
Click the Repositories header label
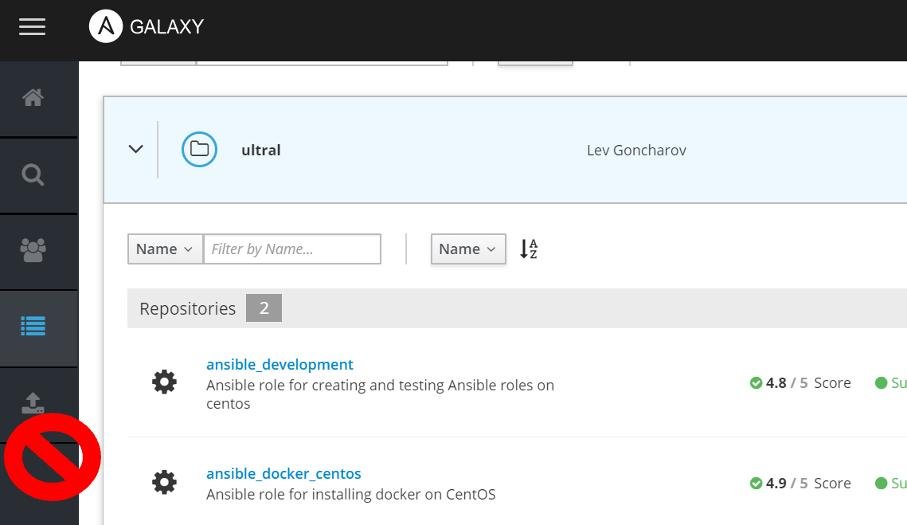pos(187,309)
